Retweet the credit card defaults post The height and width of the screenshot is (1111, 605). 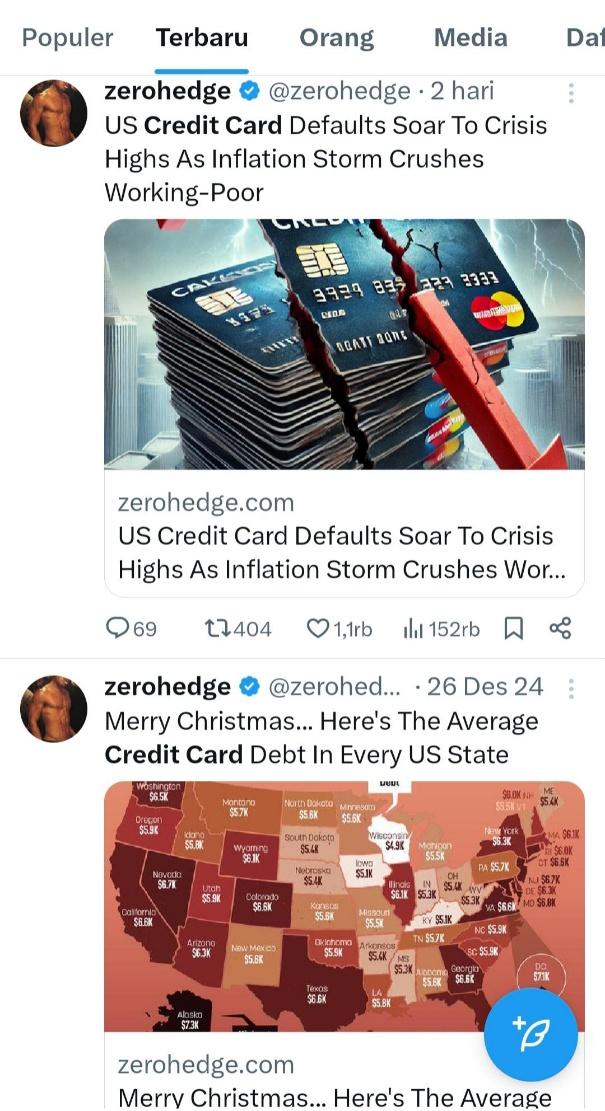(237, 628)
